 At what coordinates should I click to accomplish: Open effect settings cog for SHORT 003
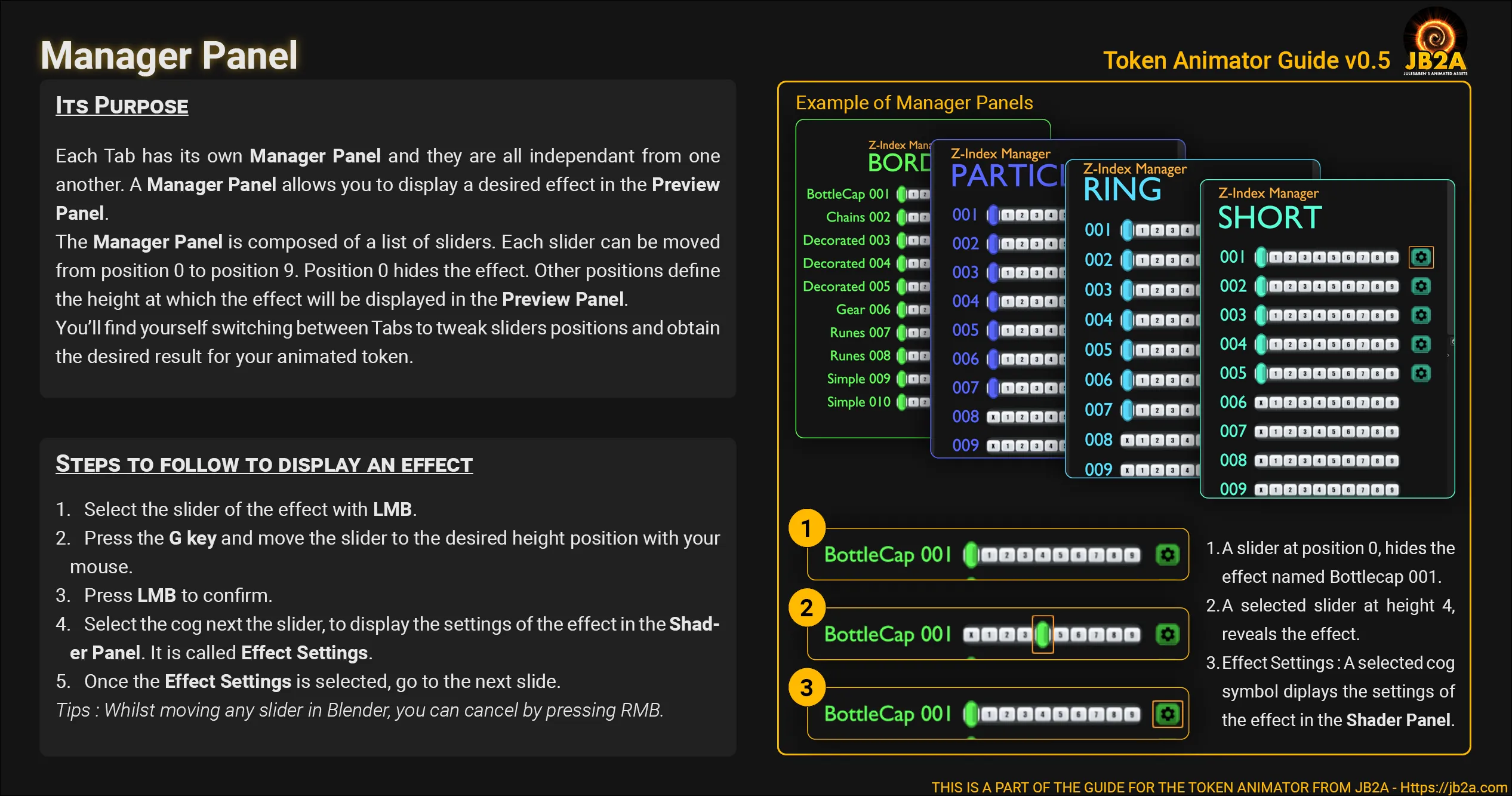point(1421,315)
